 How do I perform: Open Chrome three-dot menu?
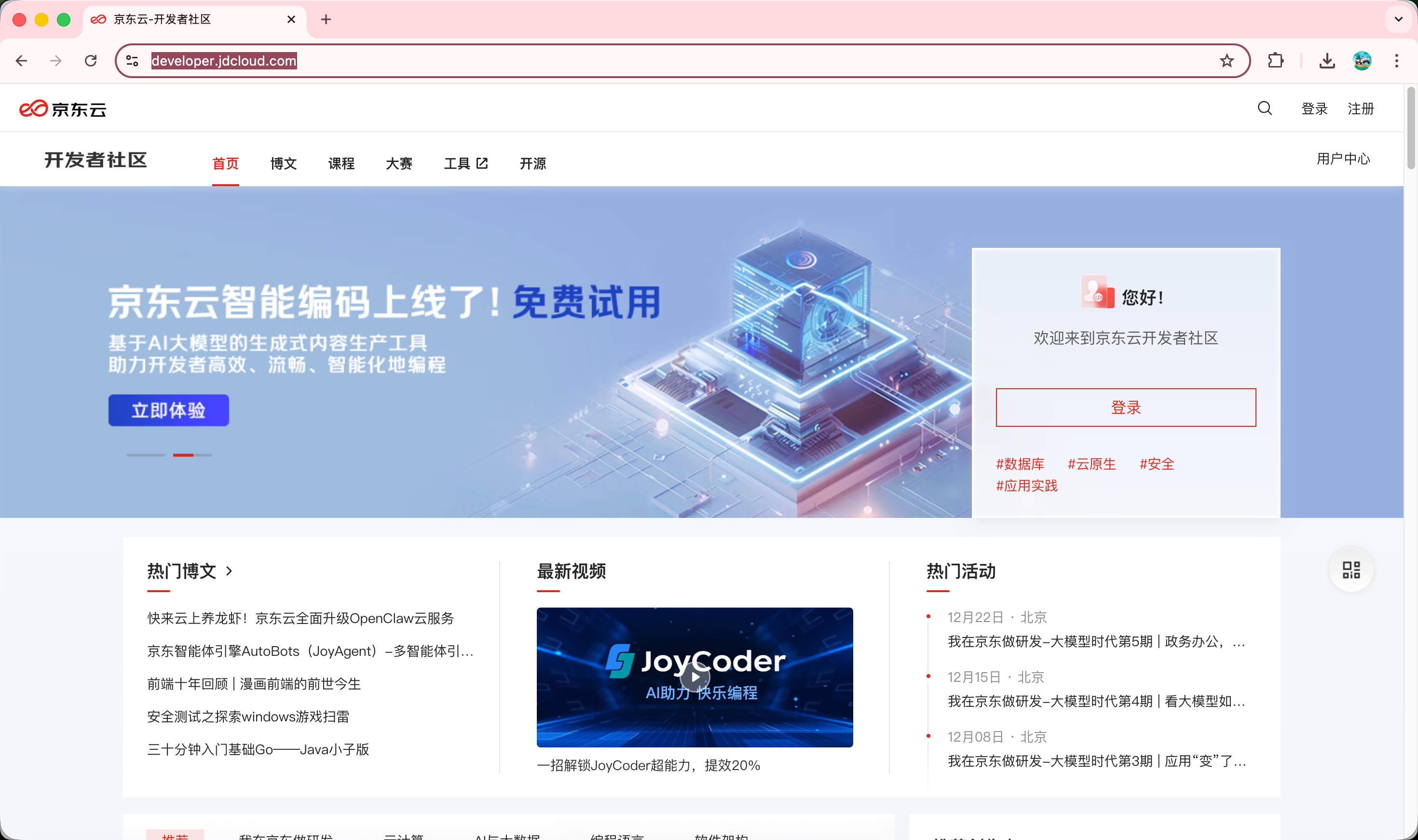click(x=1396, y=61)
